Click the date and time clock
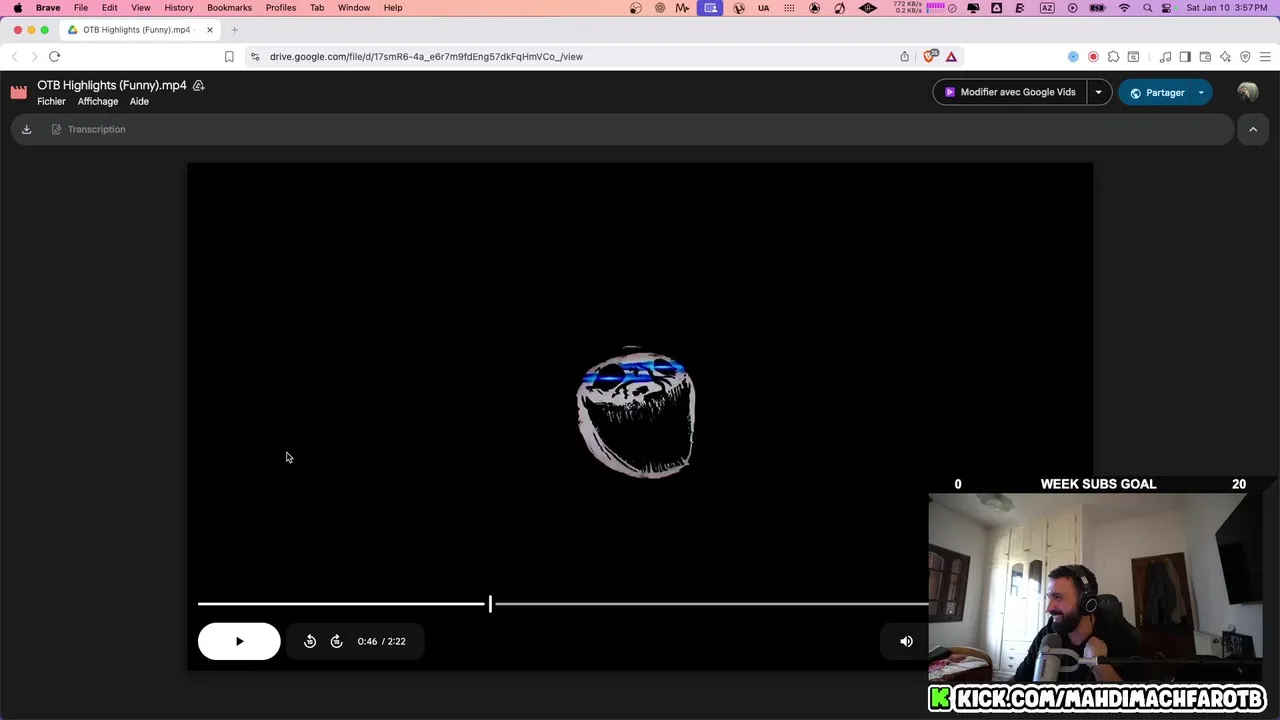 tap(1227, 8)
